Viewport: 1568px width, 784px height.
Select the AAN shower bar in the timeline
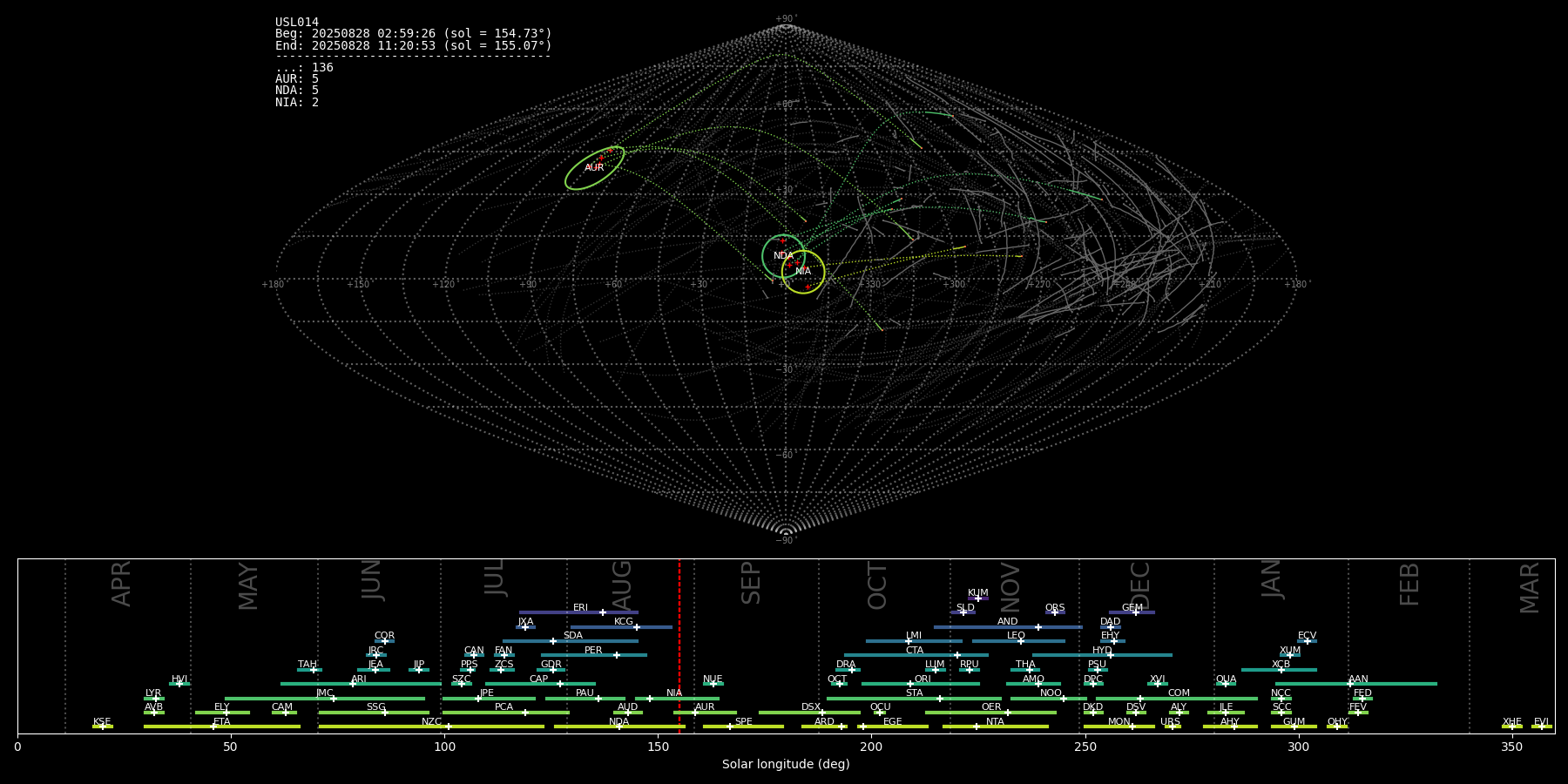[x=1356, y=684]
